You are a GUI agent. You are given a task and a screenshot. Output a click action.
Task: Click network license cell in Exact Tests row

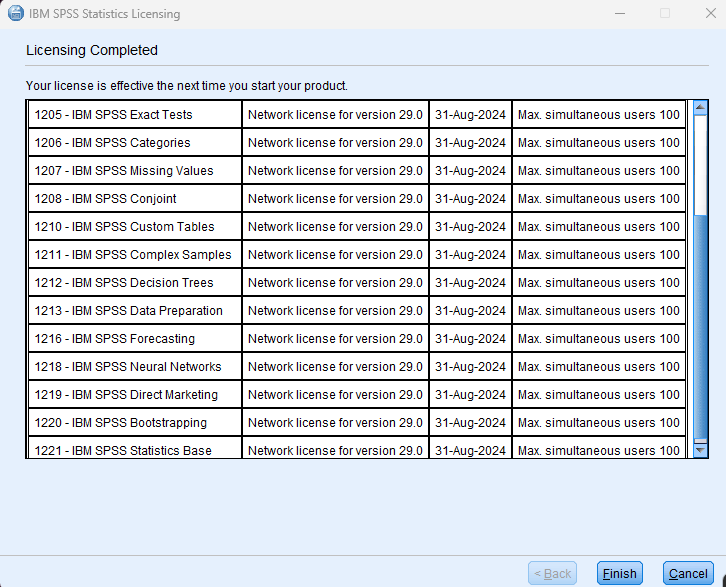[x=336, y=114]
